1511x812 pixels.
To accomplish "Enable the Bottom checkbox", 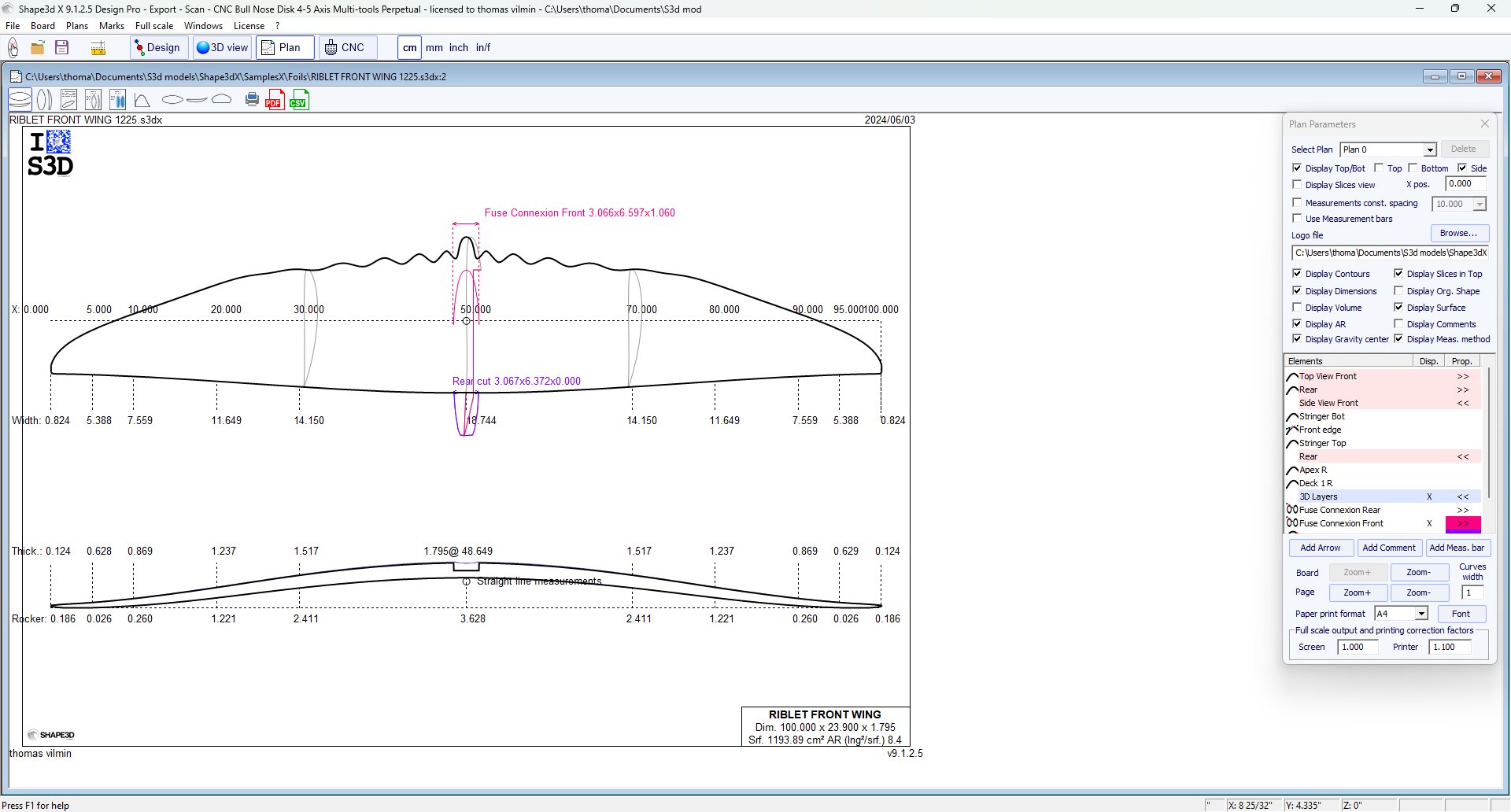I will 1413,168.
